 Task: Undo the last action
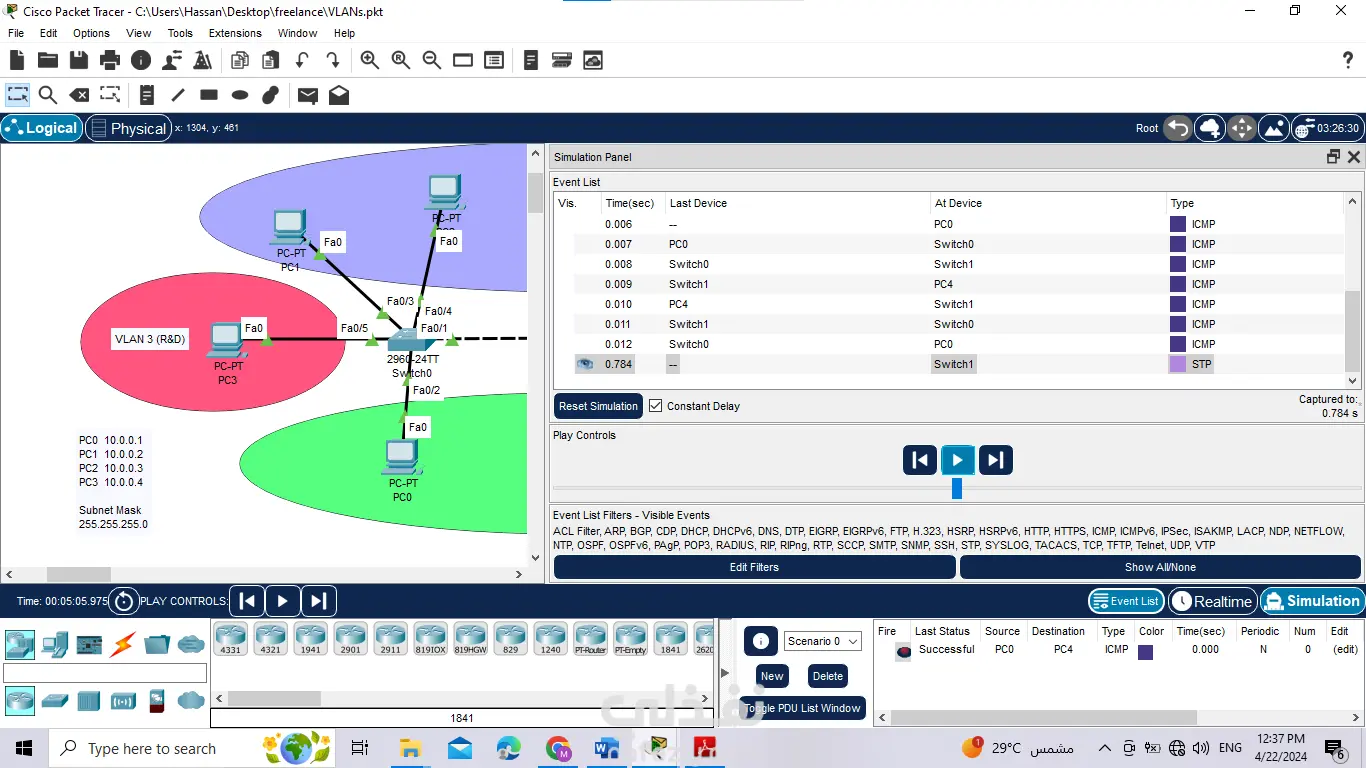pos(302,61)
